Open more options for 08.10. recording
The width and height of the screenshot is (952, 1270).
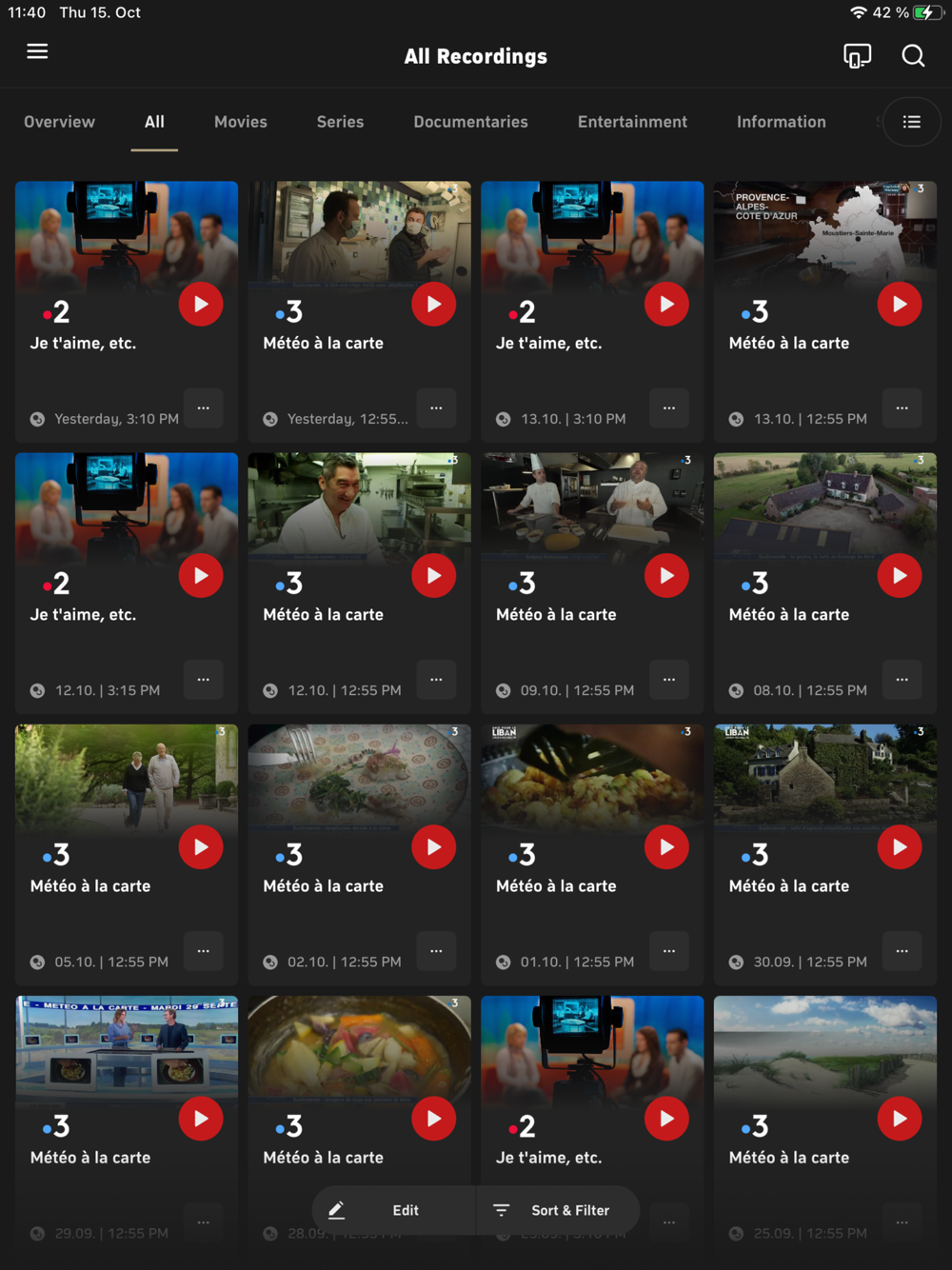[x=902, y=680]
